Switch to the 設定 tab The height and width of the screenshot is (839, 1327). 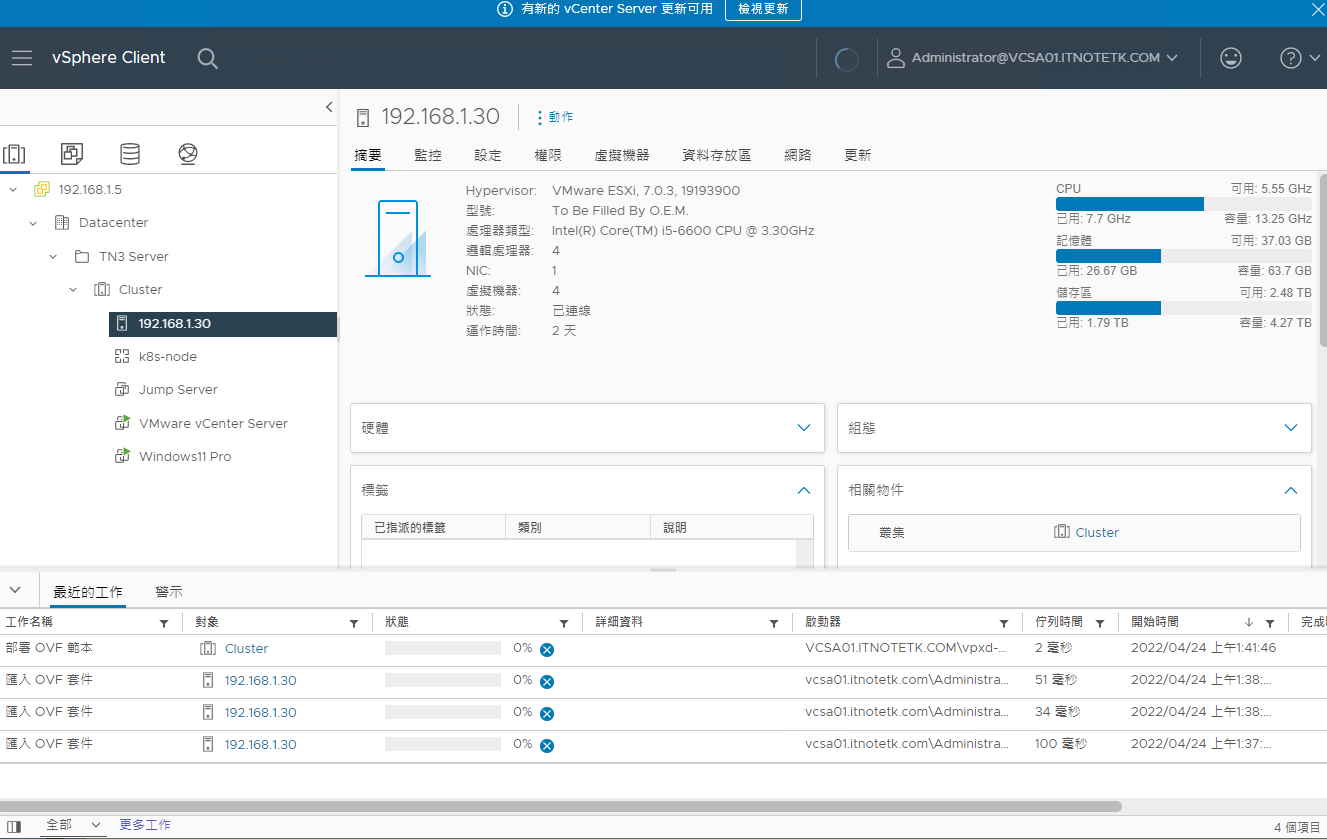tap(488, 155)
